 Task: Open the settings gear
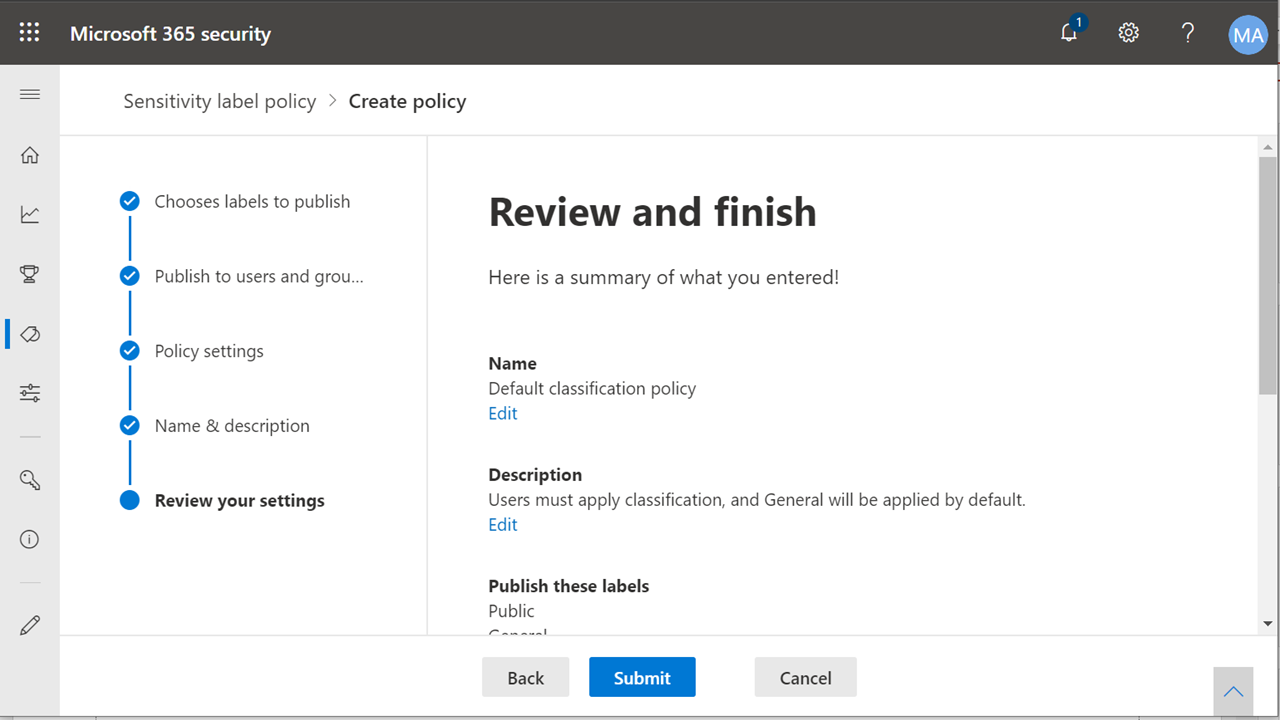1129,33
